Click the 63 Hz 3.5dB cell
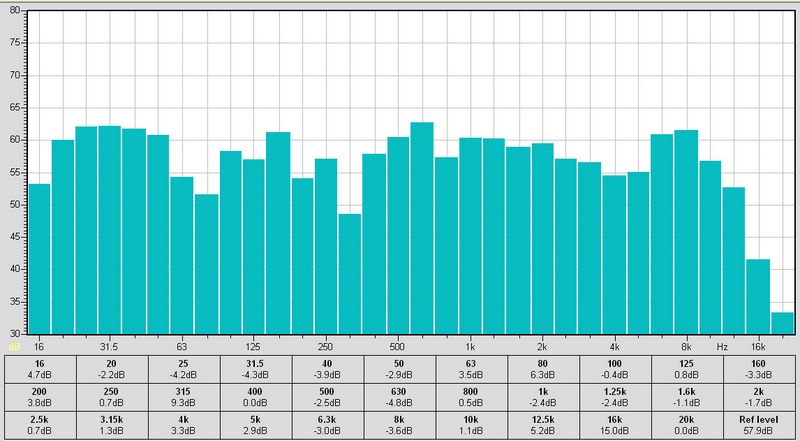Viewport: 800px width, 441px height. pyautogui.click(x=471, y=369)
